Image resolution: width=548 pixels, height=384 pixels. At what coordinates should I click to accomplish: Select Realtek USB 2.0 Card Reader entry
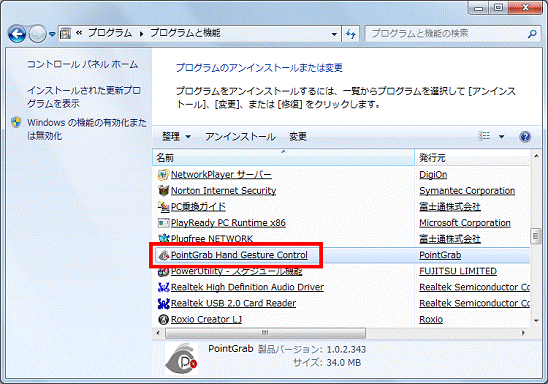233,303
